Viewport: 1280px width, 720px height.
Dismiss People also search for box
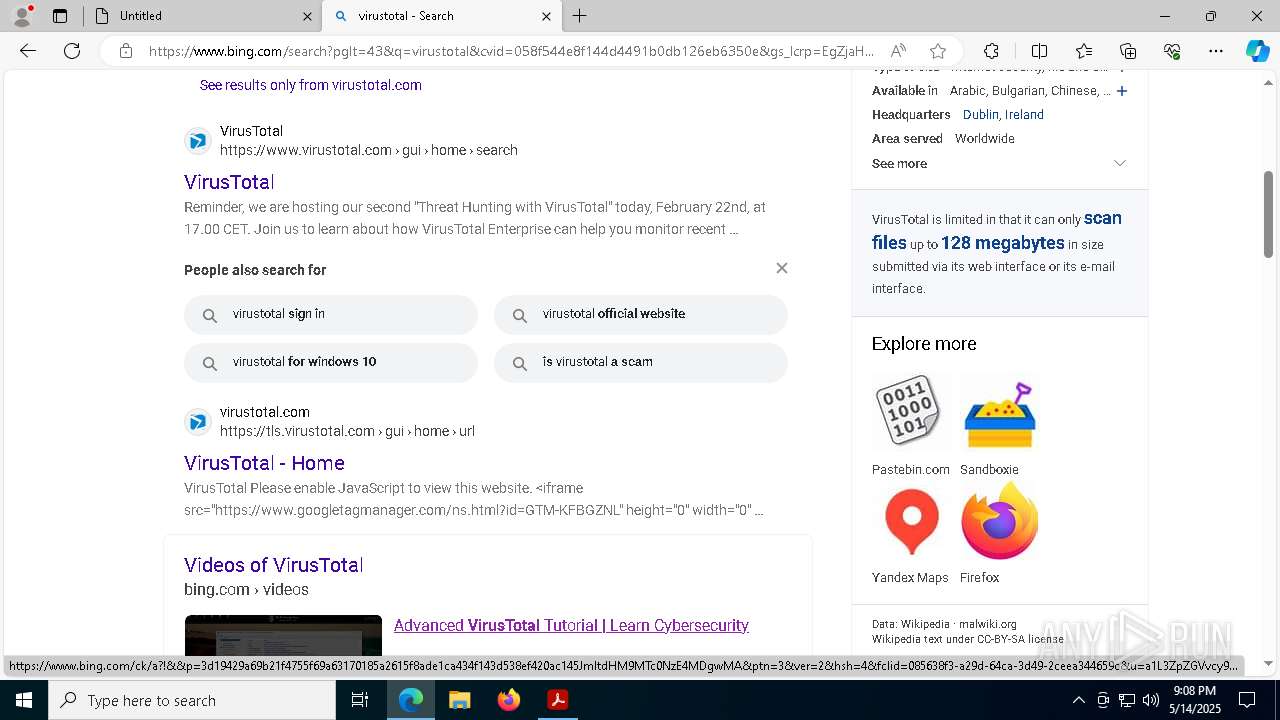click(782, 268)
